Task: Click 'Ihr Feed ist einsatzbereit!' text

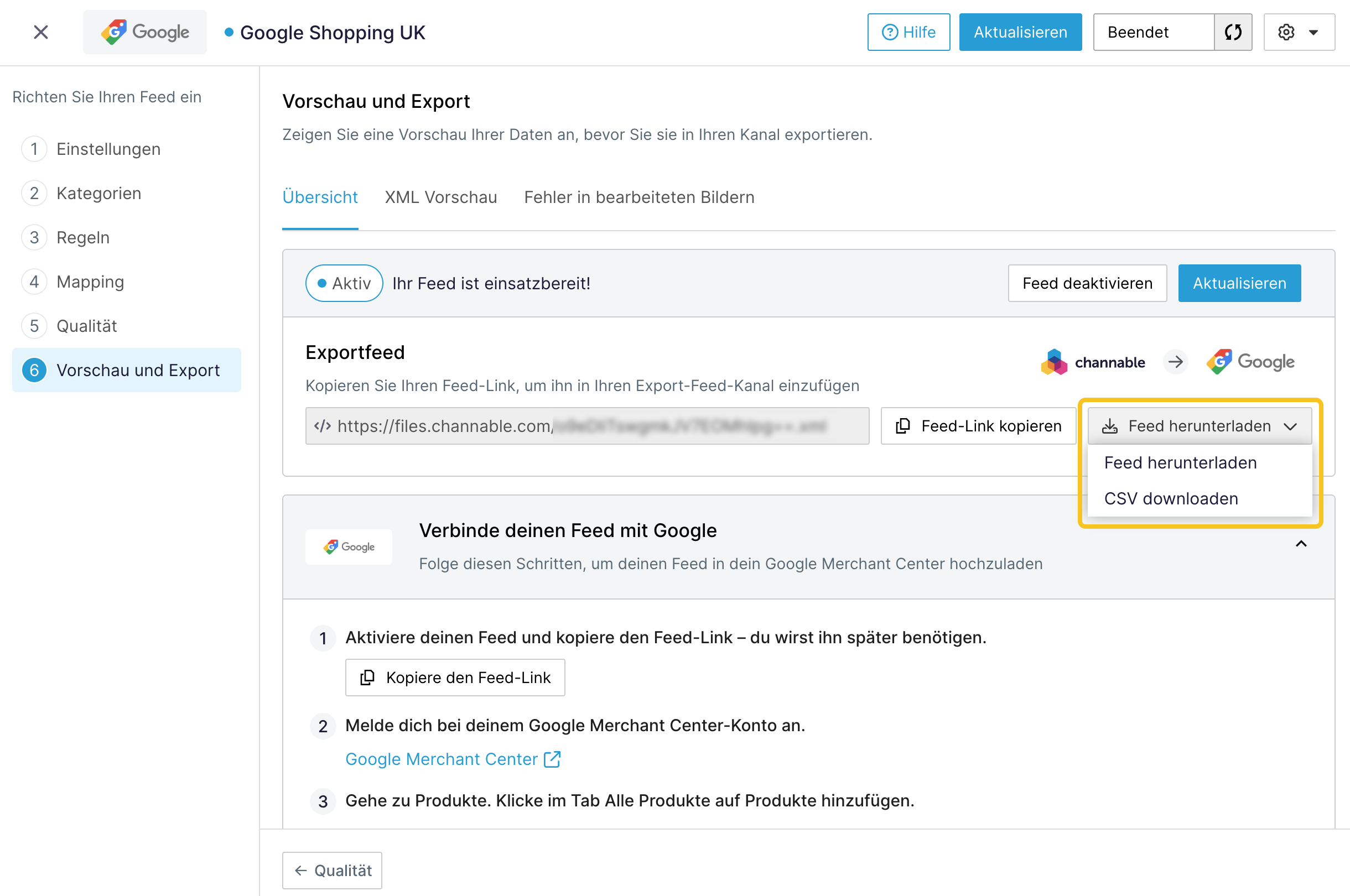Action: tap(491, 283)
